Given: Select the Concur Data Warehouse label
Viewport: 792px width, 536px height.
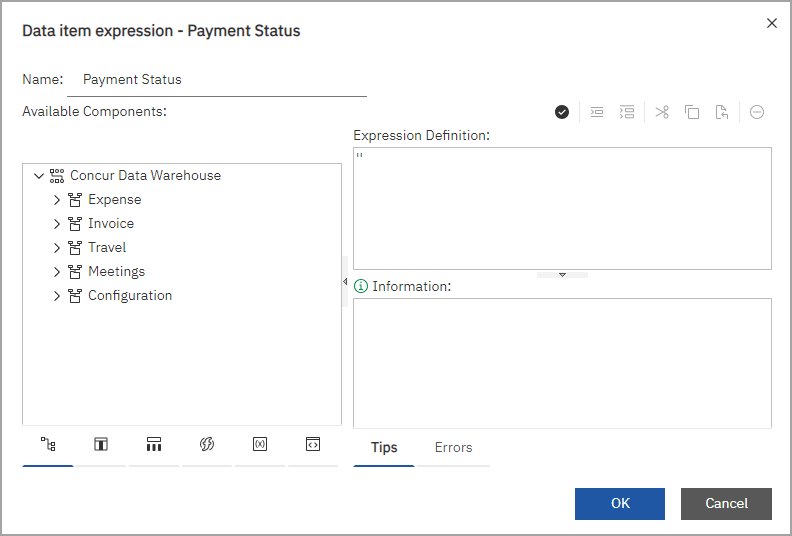Looking at the screenshot, I should pos(145,175).
